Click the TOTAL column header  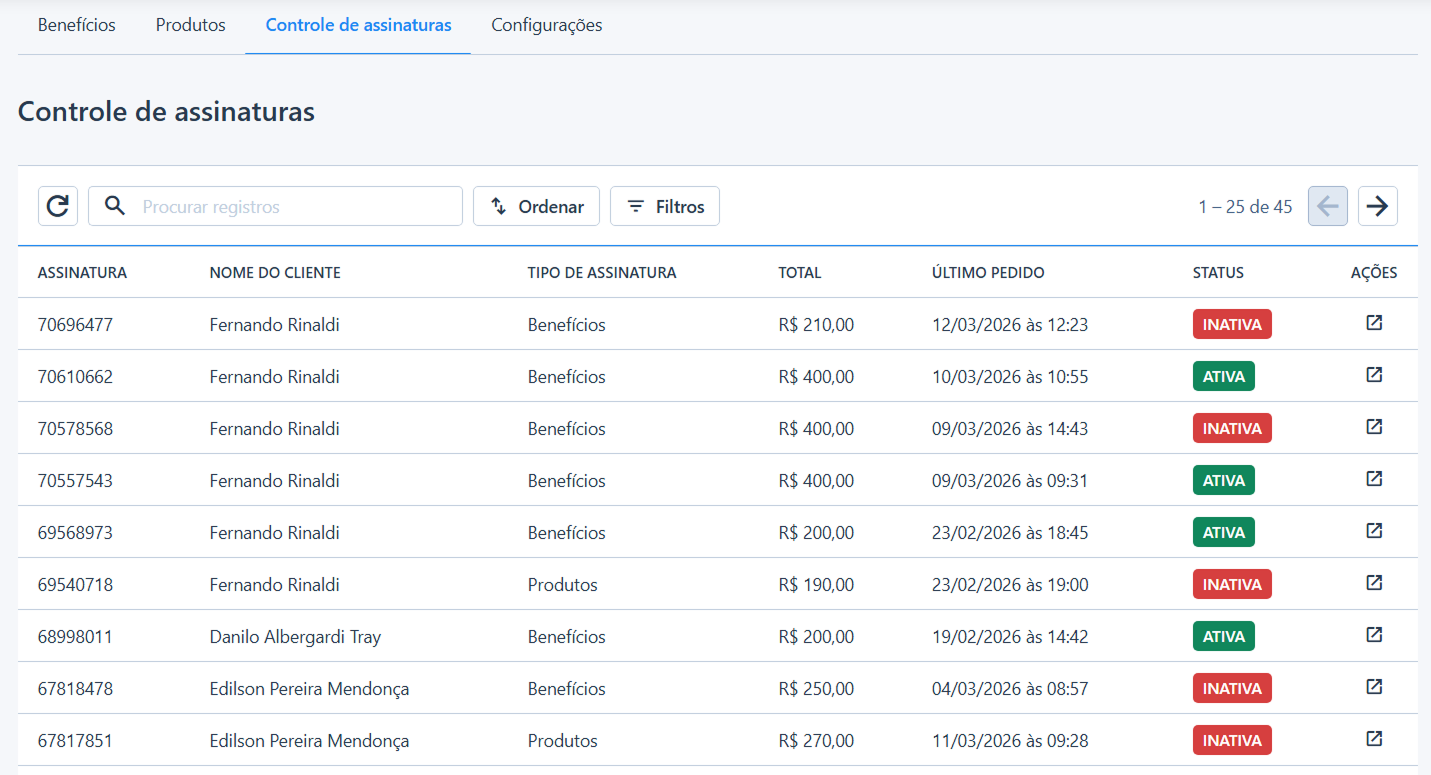[800, 273]
